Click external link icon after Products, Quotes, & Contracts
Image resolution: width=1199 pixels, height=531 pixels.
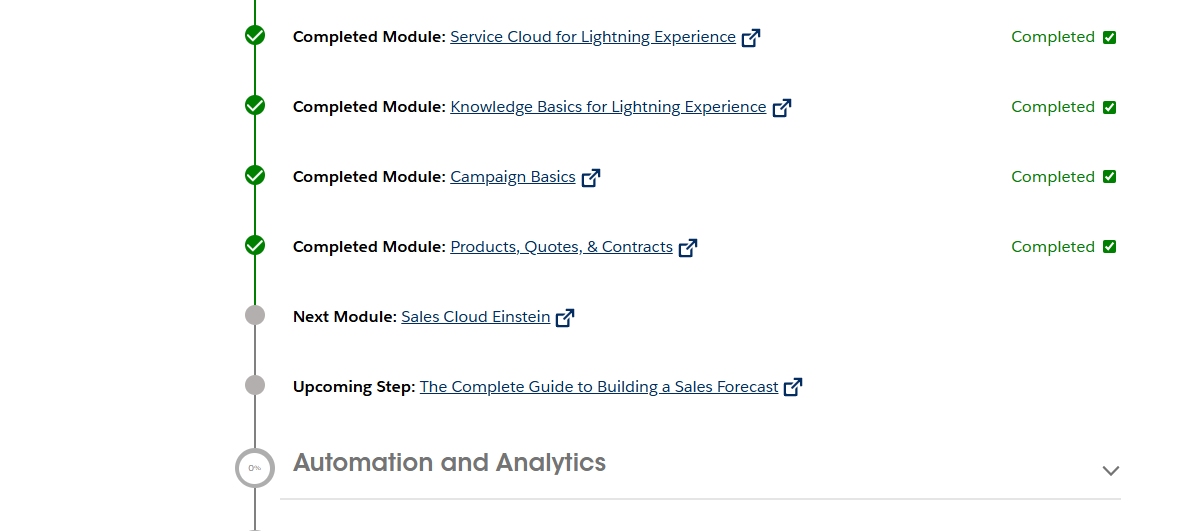pyautogui.click(x=688, y=248)
